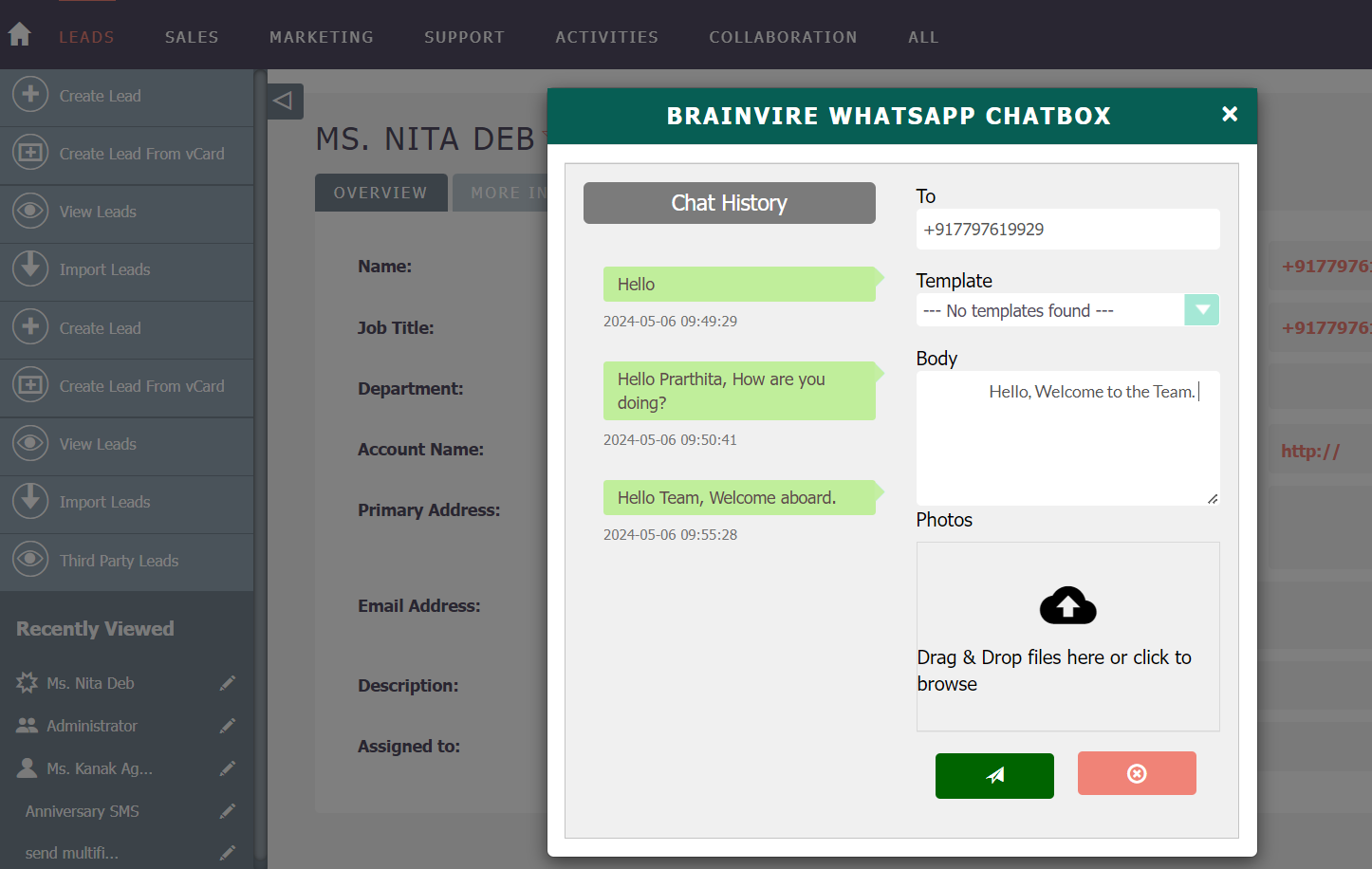Go to the home icon in navbar

[x=19, y=35]
